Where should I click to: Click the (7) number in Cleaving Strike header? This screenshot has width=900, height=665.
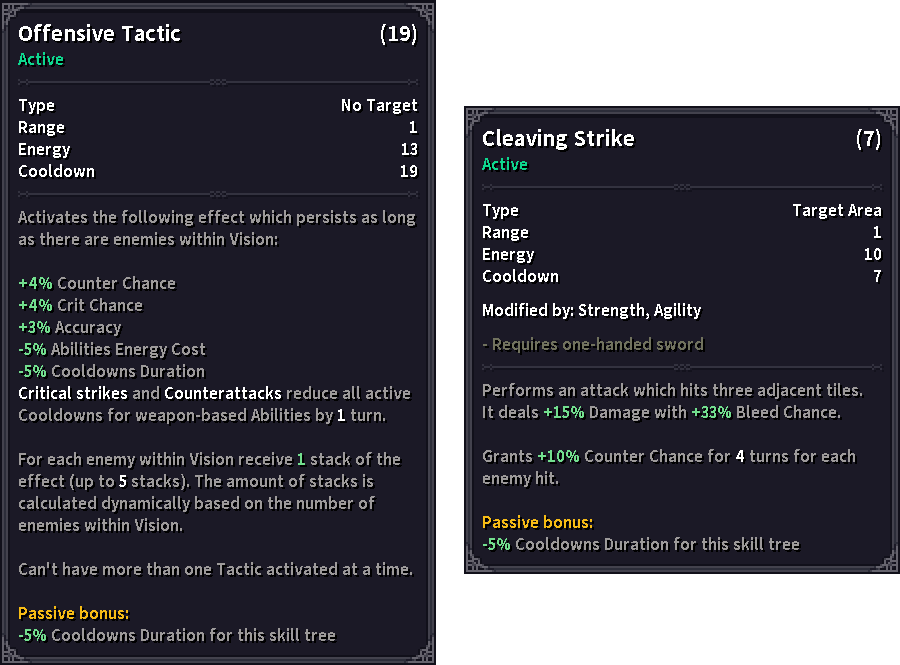tap(868, 139)
